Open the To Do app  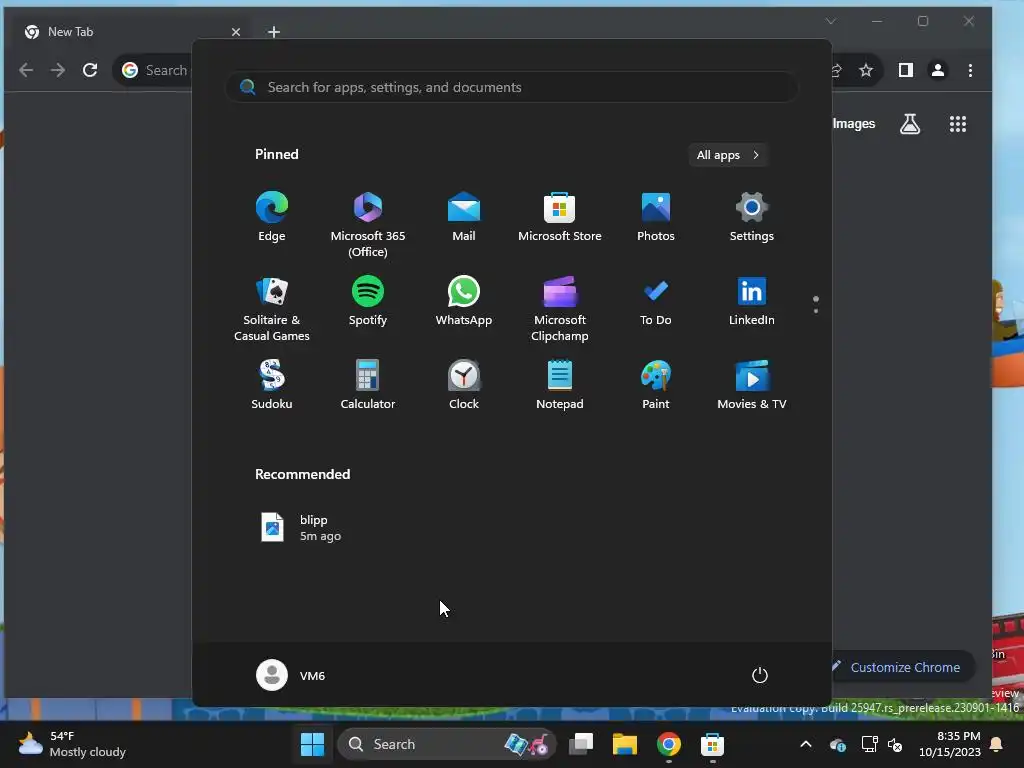(656, 301)
